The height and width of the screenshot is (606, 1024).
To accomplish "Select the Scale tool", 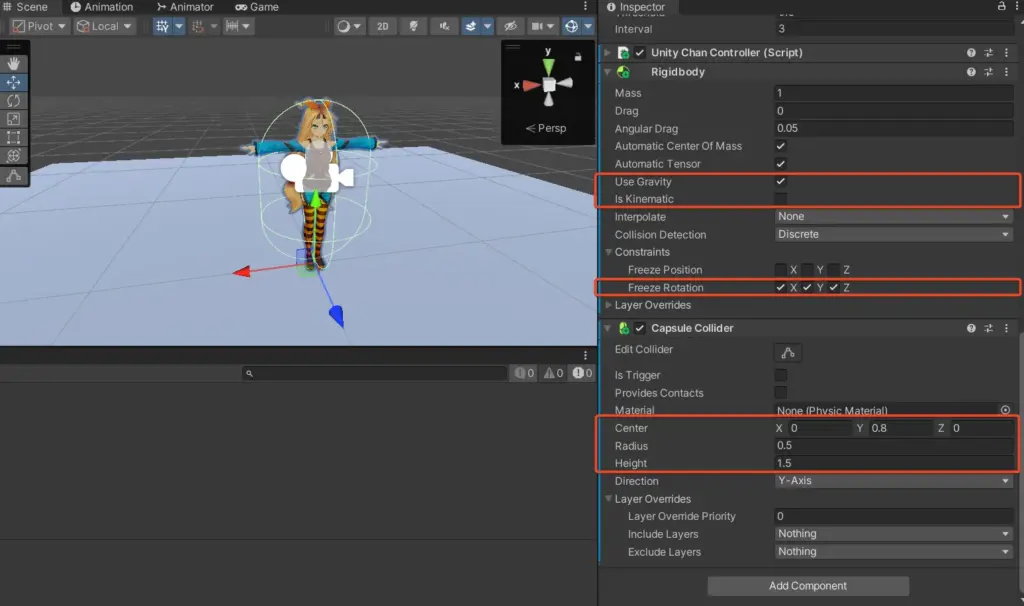I will tap(14, 119).
